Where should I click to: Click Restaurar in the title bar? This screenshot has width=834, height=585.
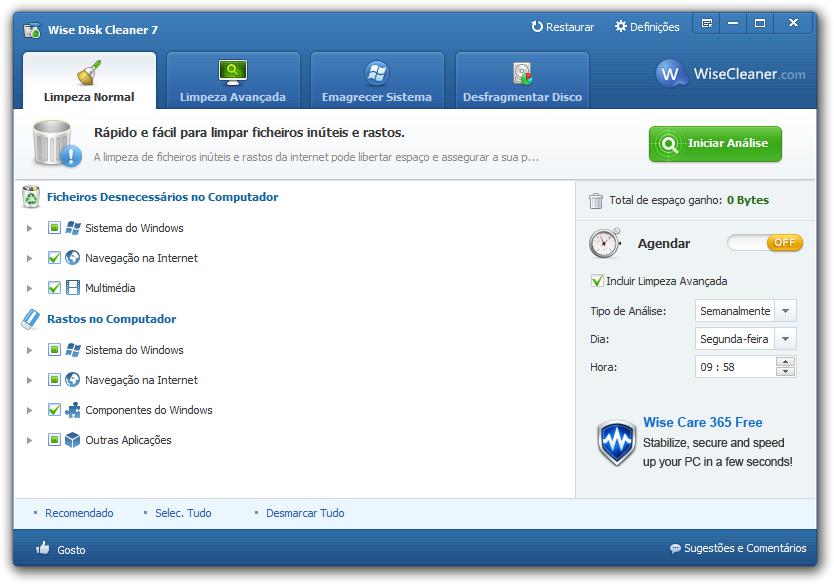point(562,27)
